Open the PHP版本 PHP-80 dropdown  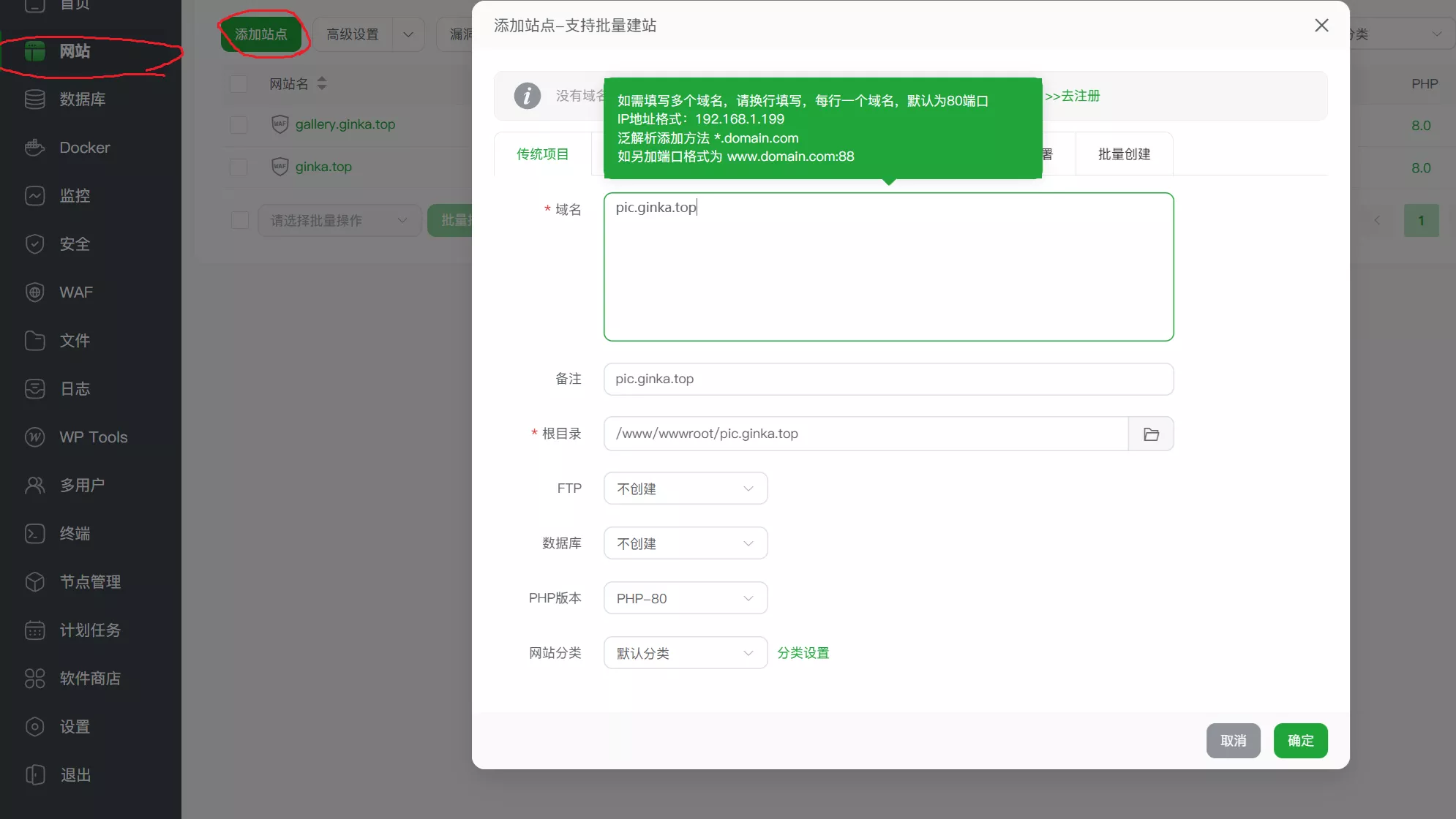click(685, 598)
